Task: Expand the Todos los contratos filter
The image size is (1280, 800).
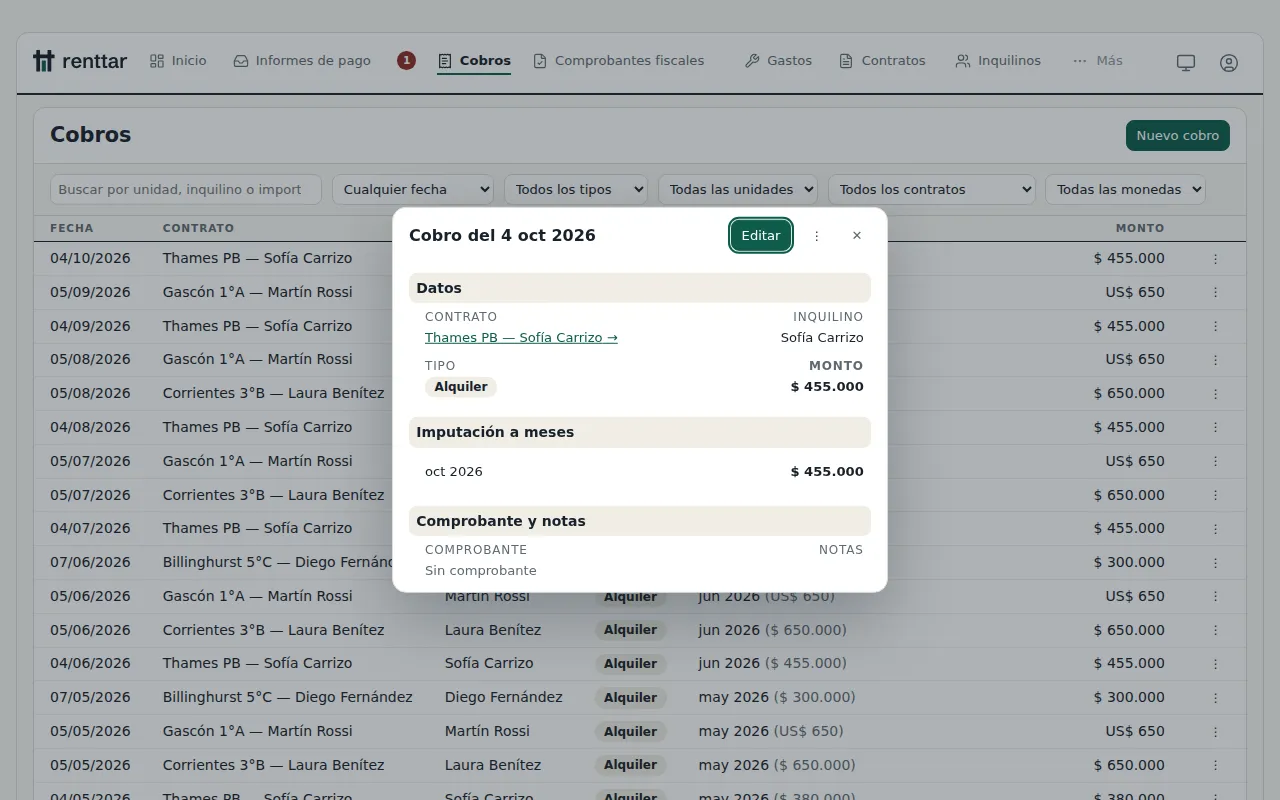Action: point(932,189)
